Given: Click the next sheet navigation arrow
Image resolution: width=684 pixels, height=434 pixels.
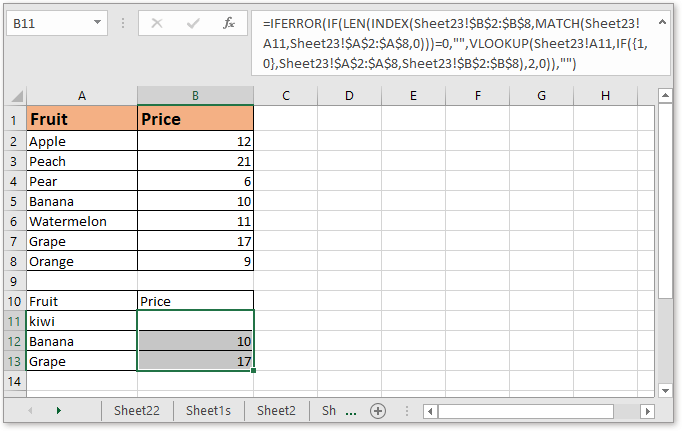Looking at the screenshot, I should [58, 410].
